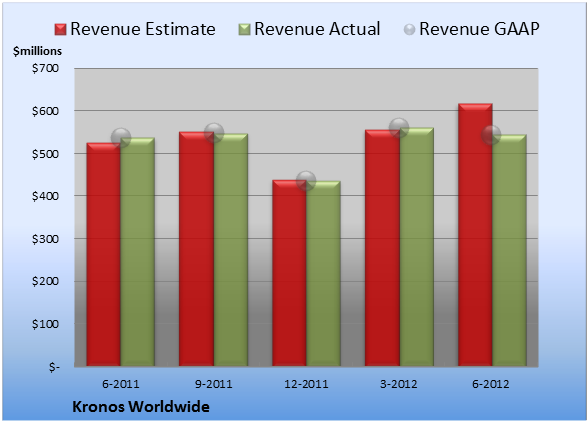
Task: Select the red estimate bar for 6-2011
Action: click(104, 254)
